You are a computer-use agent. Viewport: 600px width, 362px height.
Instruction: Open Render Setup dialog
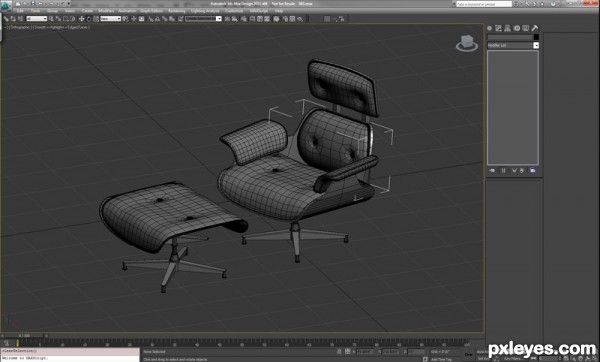pos(285,18)
